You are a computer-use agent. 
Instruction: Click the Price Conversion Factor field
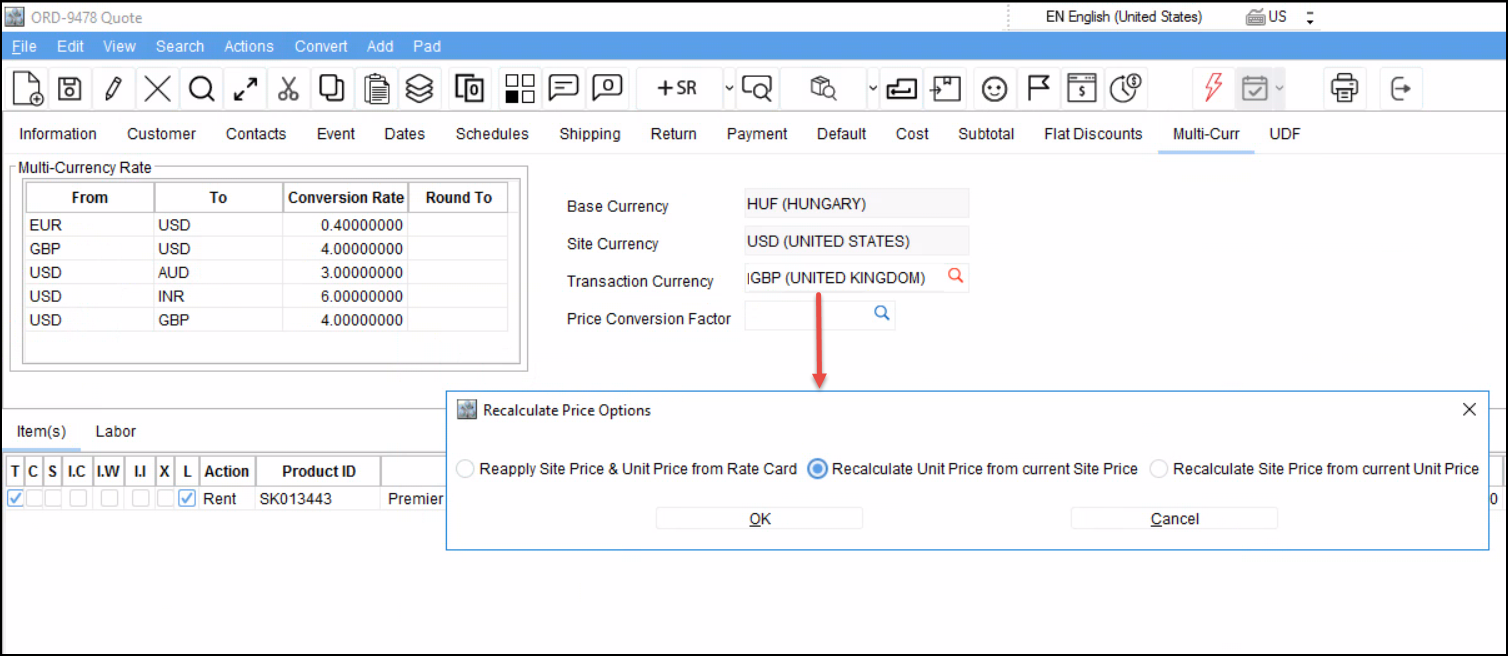tap(808, 315)
